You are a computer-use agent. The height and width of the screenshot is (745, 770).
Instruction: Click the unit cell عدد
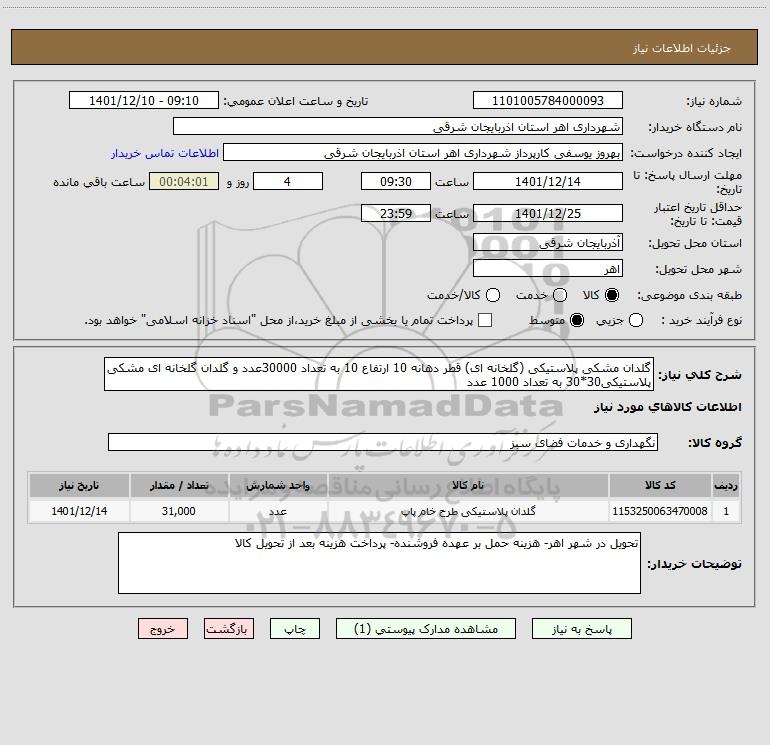pos(278,511)
